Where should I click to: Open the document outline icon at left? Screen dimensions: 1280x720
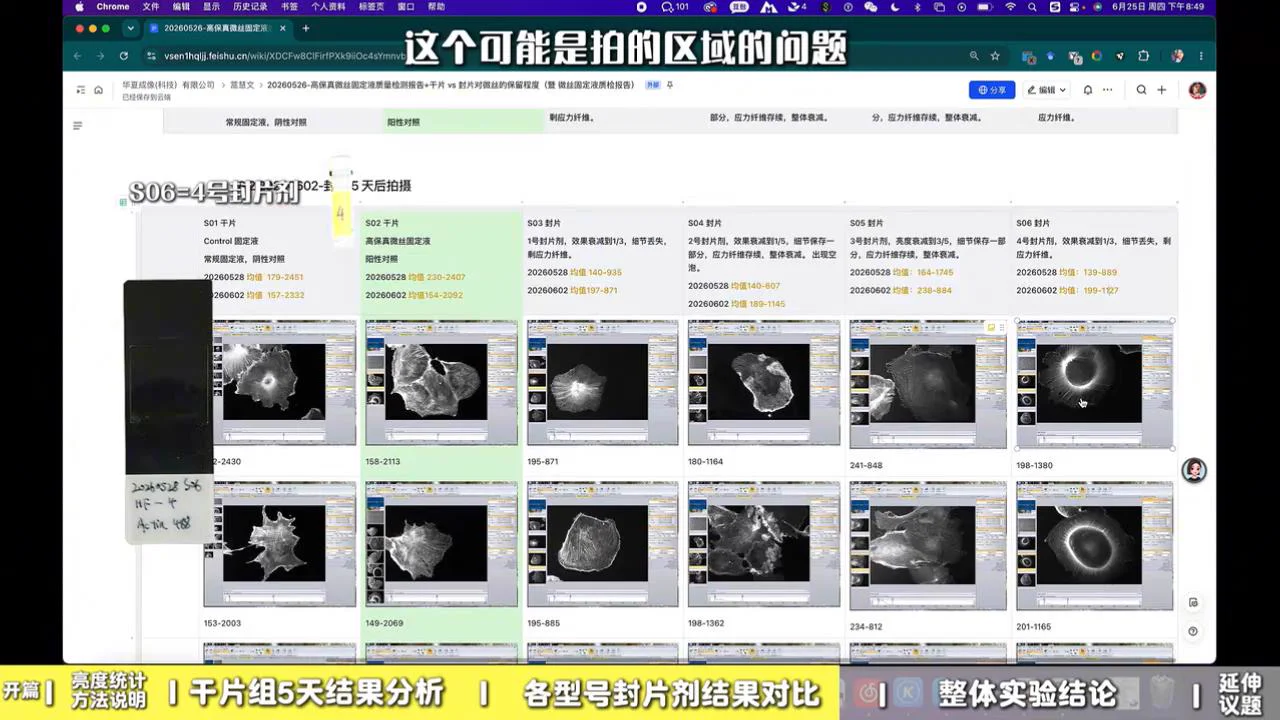(77, 126)
